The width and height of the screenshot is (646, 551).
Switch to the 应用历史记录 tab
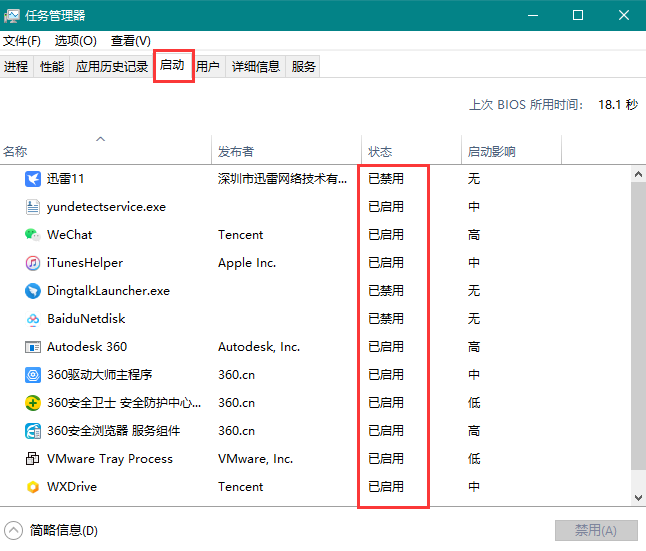click(112, 66)
